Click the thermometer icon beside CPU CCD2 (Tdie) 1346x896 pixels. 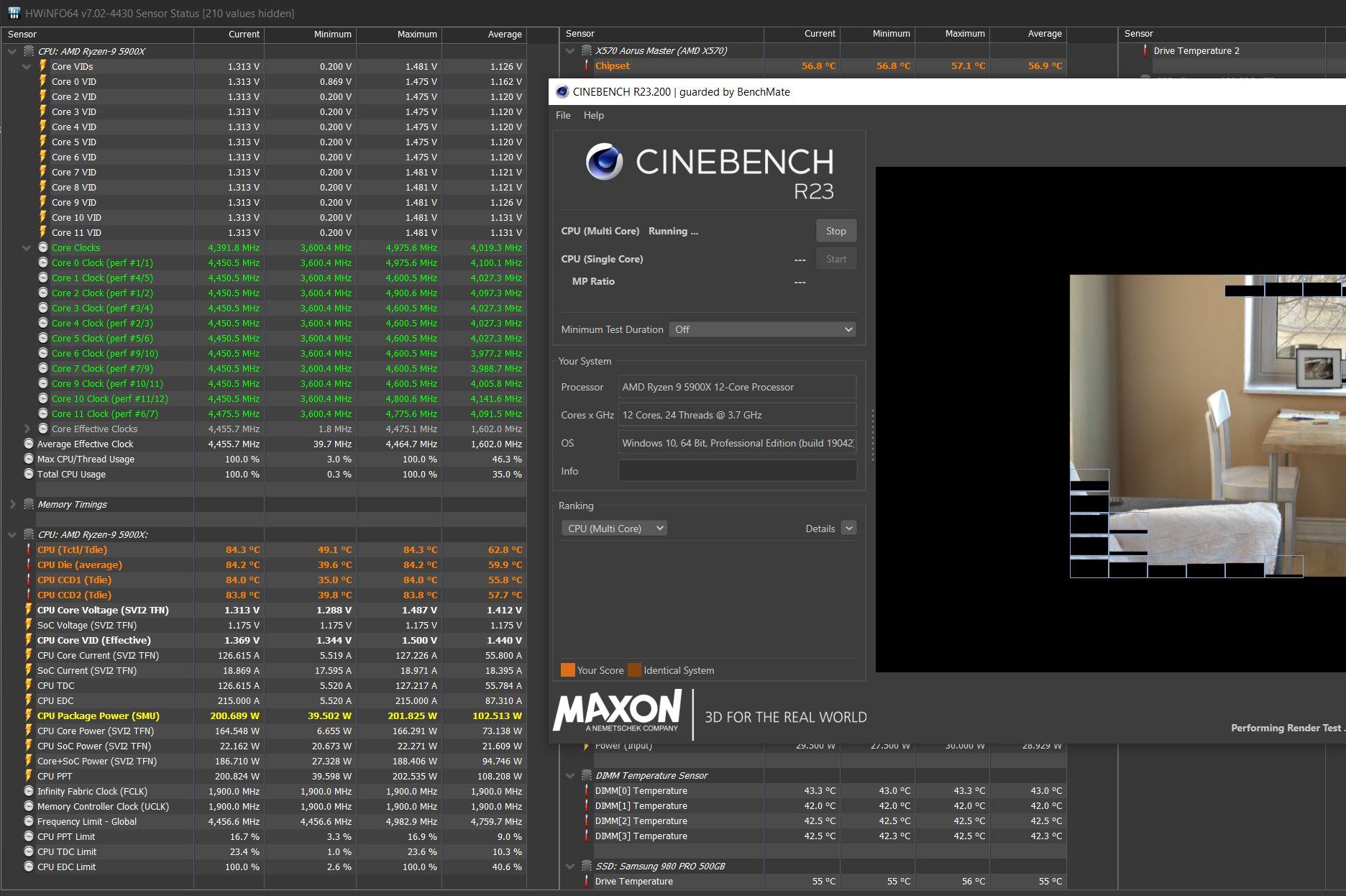29,595
